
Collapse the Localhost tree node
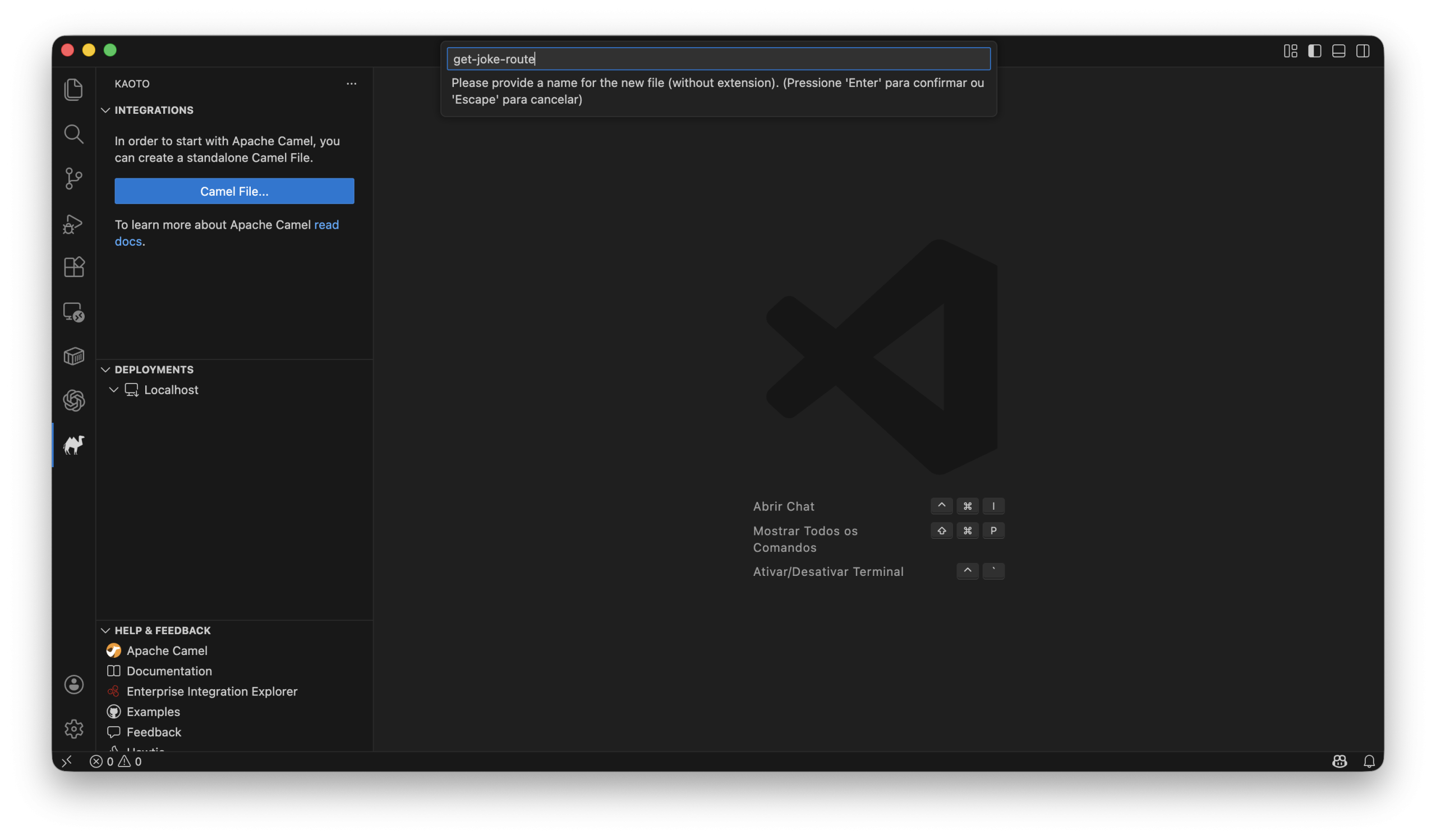point(113,390)
